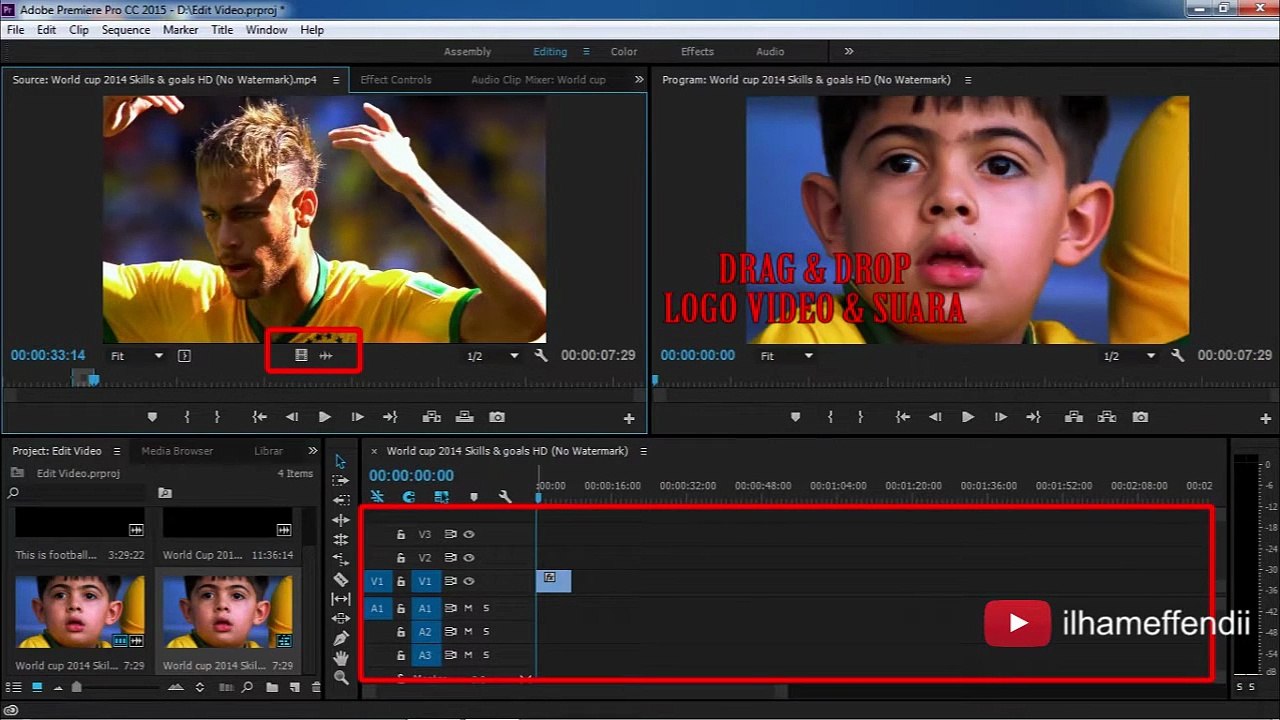Toggle V1 source patching button
Screen dimensions: 1280x720
tap(378, 581)
